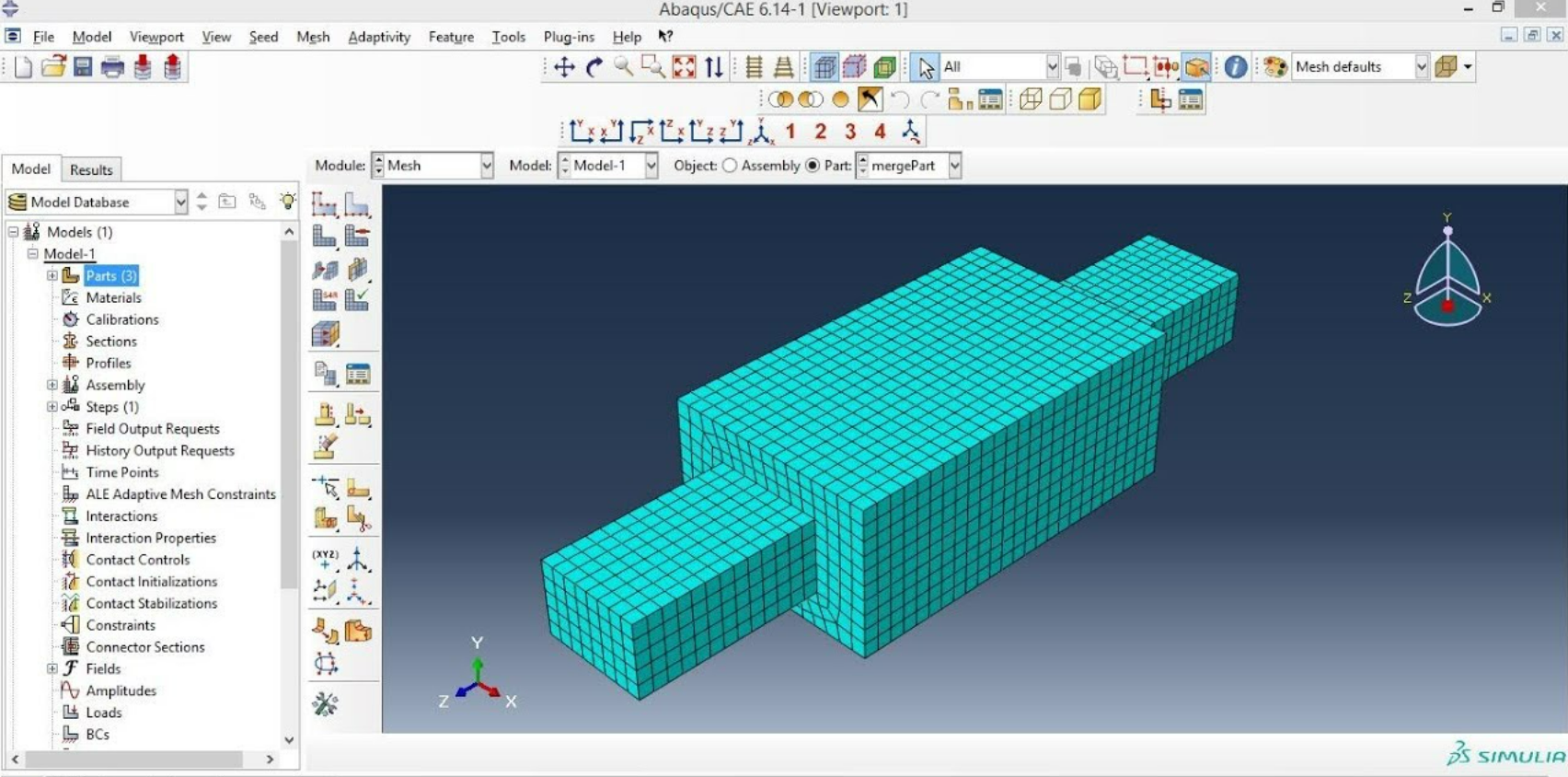Expand the Parts (3) tree node
This screenshot has height=777, width=1568.
(52, 275)
